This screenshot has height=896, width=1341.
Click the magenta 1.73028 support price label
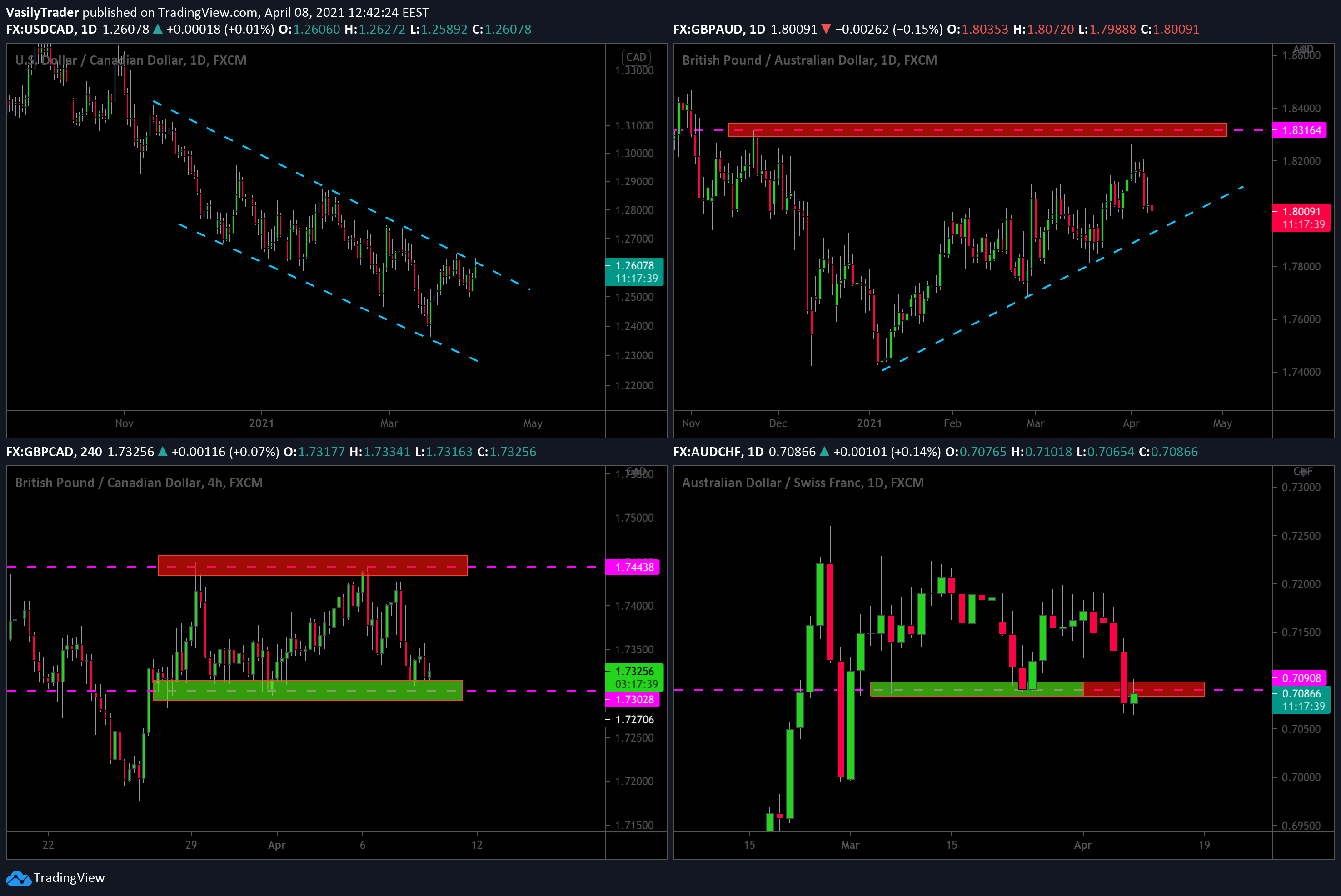coord(633,699)
